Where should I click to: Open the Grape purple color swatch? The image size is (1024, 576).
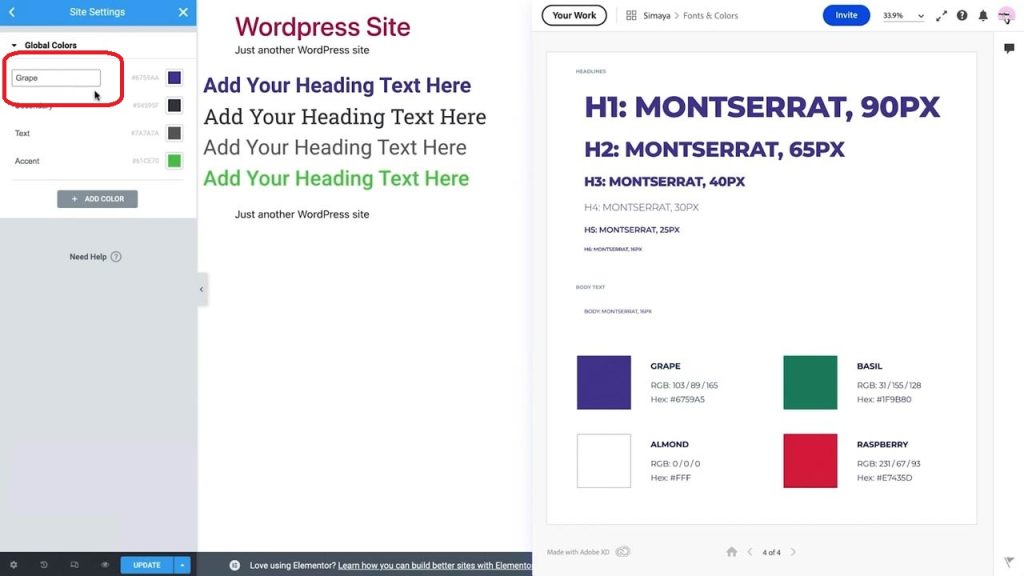174,78
